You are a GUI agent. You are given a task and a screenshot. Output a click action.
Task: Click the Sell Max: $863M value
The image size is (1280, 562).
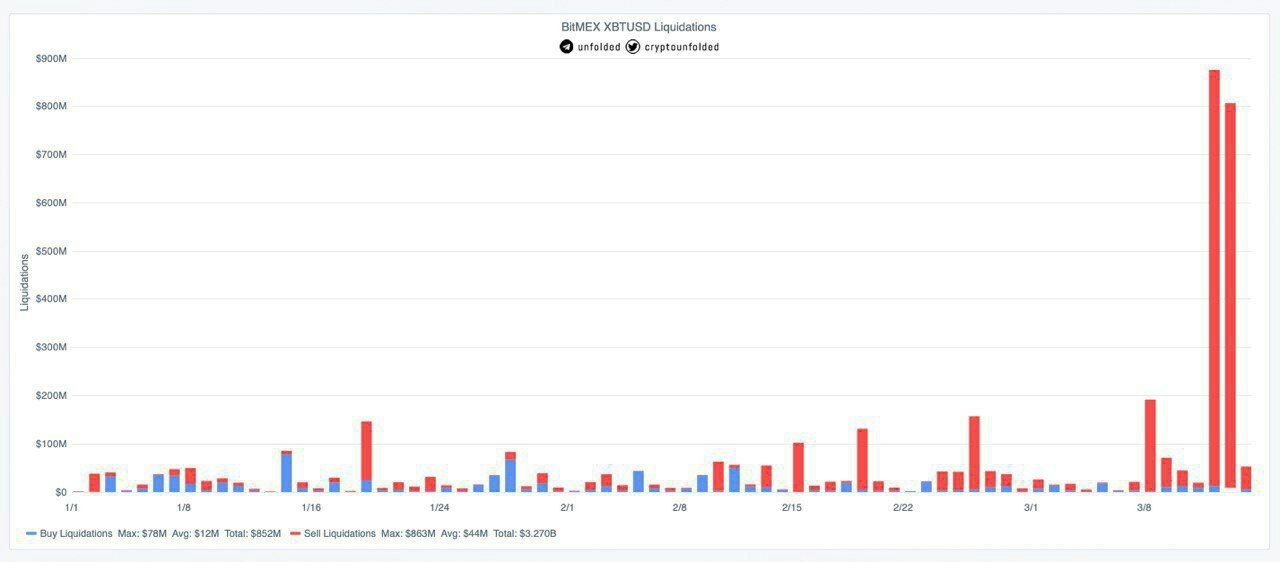408,534
